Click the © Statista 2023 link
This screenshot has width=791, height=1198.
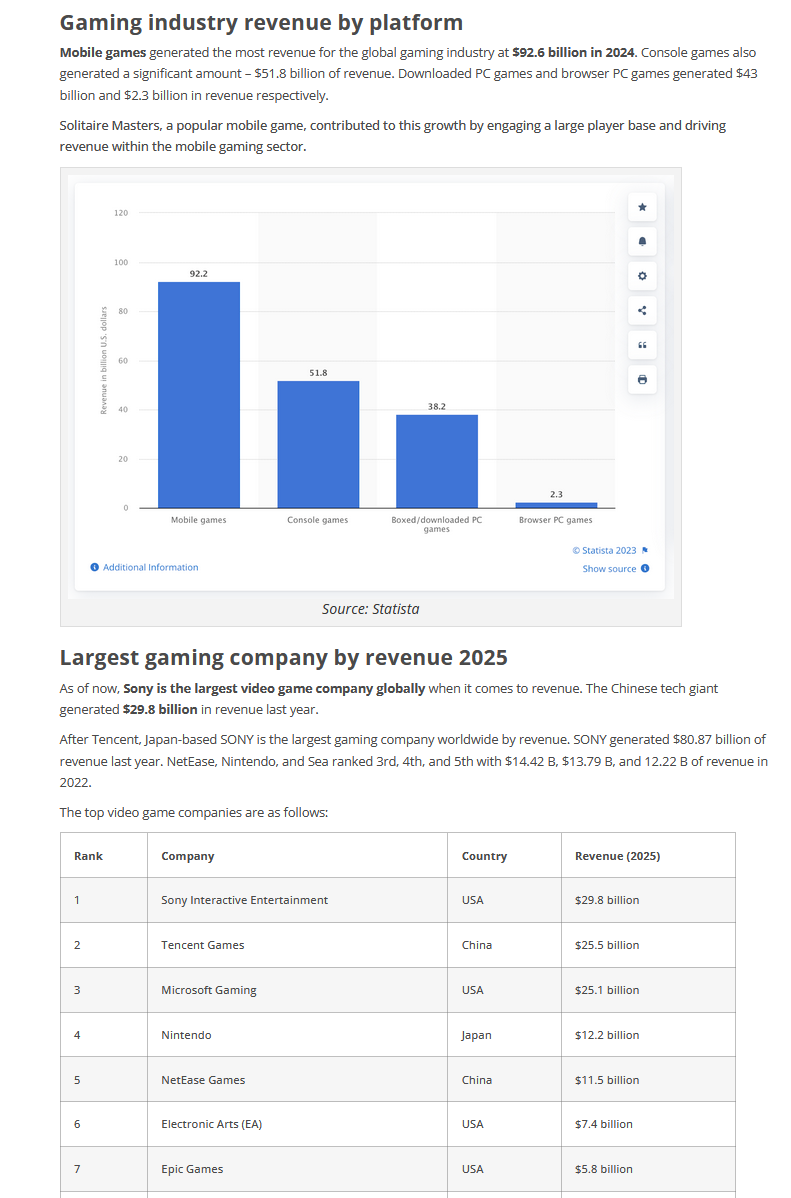(x=604, y=550)
